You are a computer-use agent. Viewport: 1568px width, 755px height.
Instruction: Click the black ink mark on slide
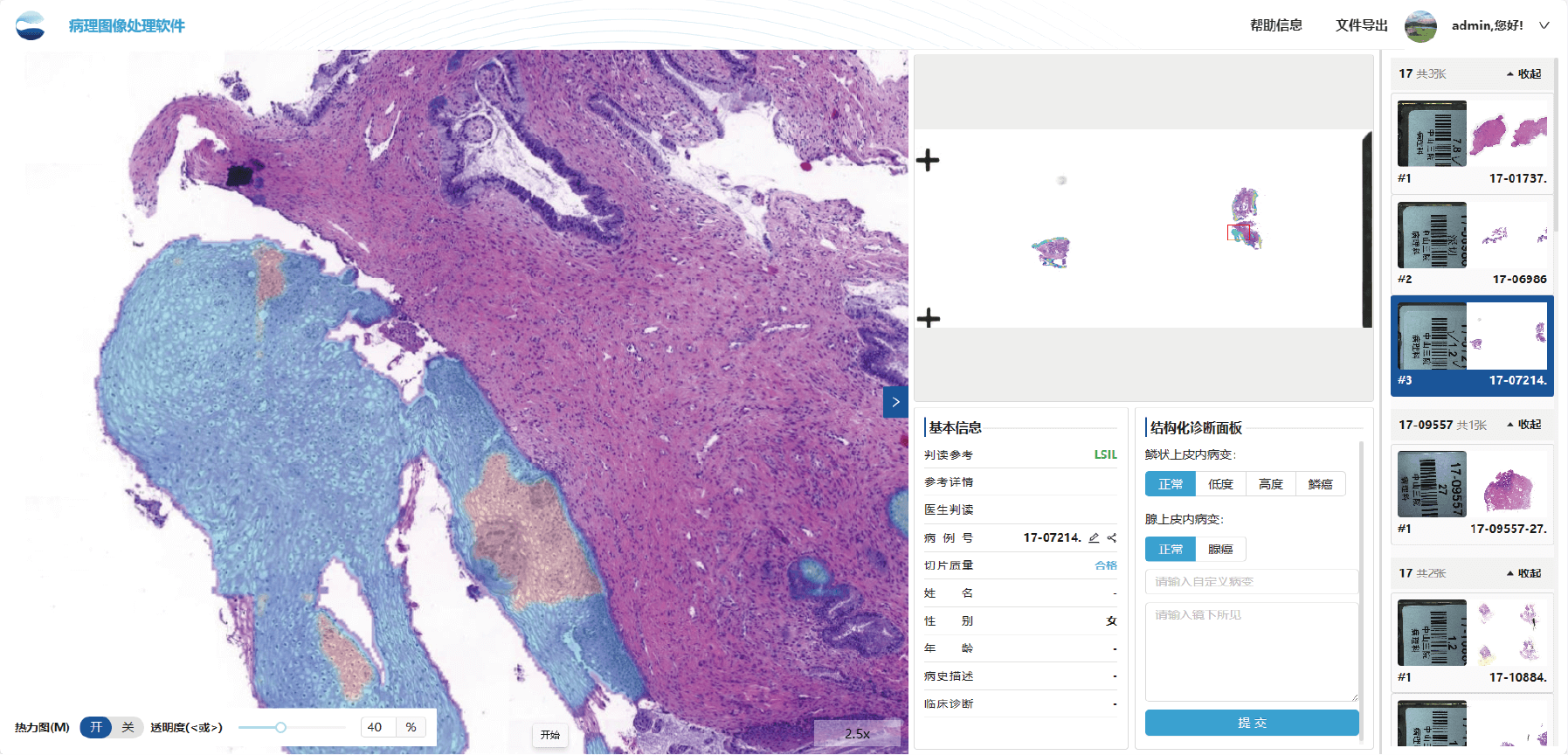point(241,174)
